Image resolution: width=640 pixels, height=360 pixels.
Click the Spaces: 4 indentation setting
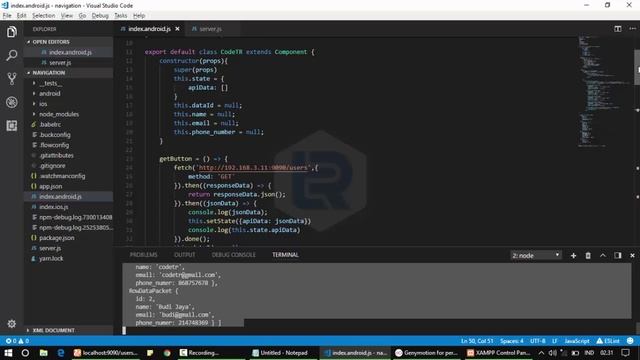[x=512, y=341]
